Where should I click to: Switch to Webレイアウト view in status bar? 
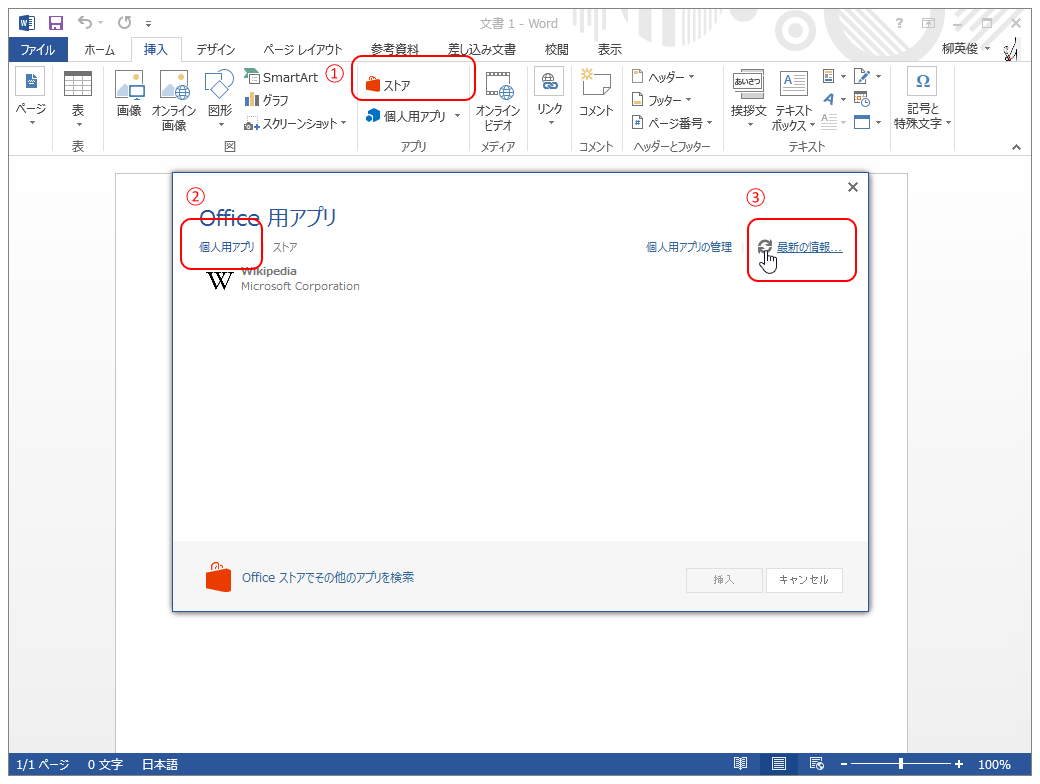[815, 763]
